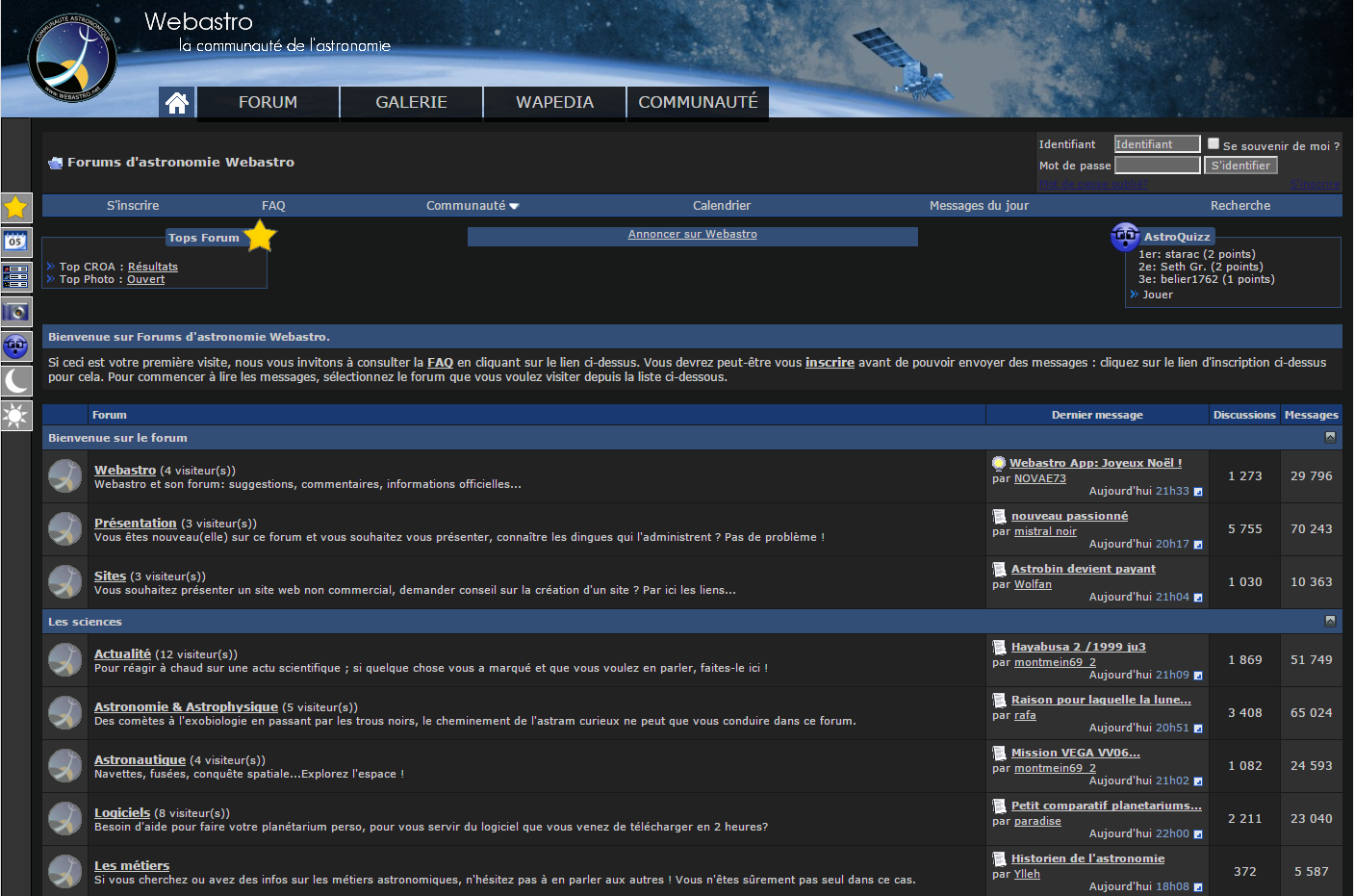
Task: Go to last post via icon beside Aujourd'hui 20h51
Action: point(1198,729)
